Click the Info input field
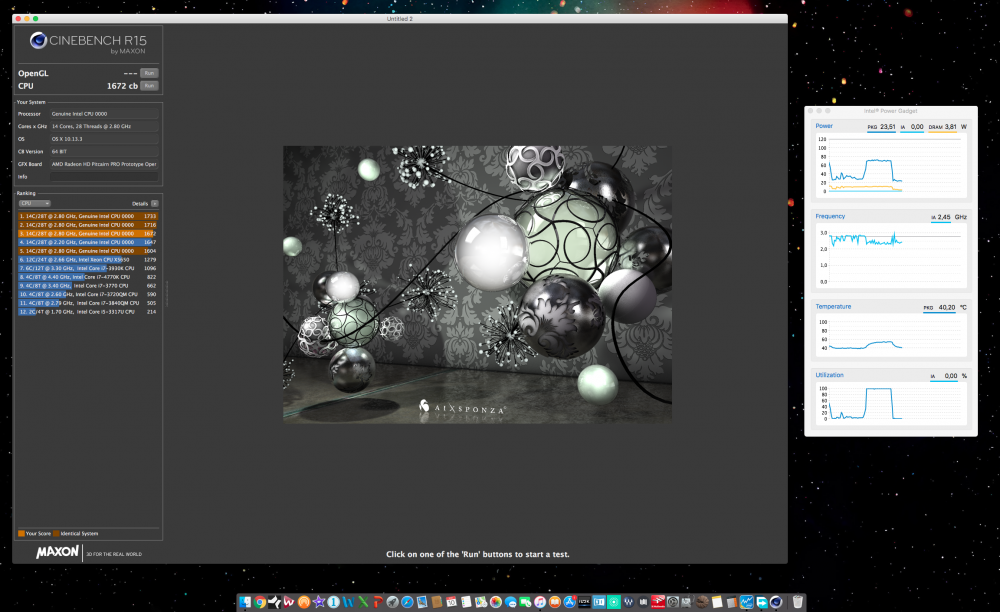Viewport: 1000px width, 612px height. pyautogui.click(x=104, y=177)
